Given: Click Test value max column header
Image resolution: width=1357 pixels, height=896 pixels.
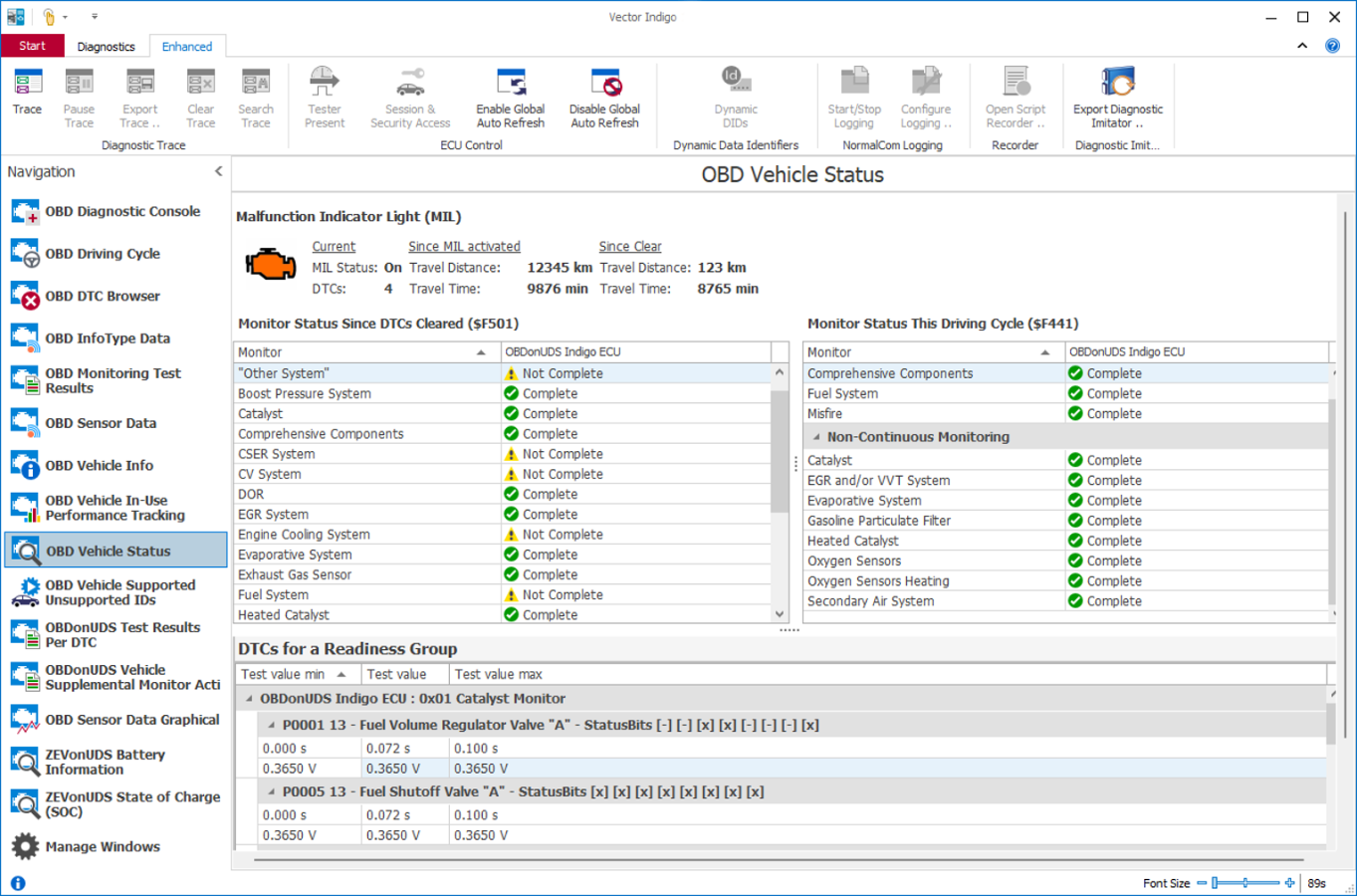Looking at the screenshot, I should (888, 675).
